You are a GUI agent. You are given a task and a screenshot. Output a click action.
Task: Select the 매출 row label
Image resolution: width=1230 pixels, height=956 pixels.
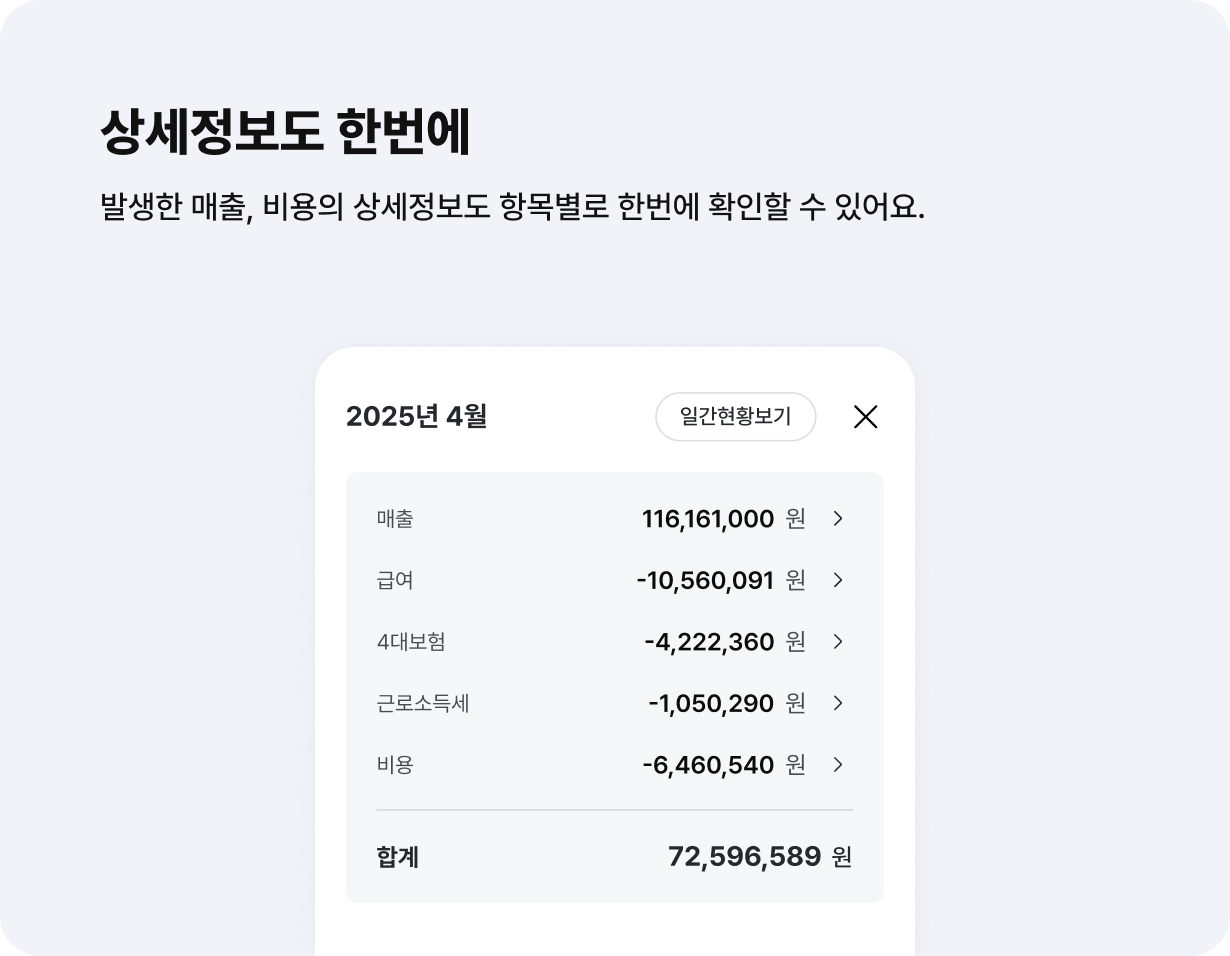(395, 519)
